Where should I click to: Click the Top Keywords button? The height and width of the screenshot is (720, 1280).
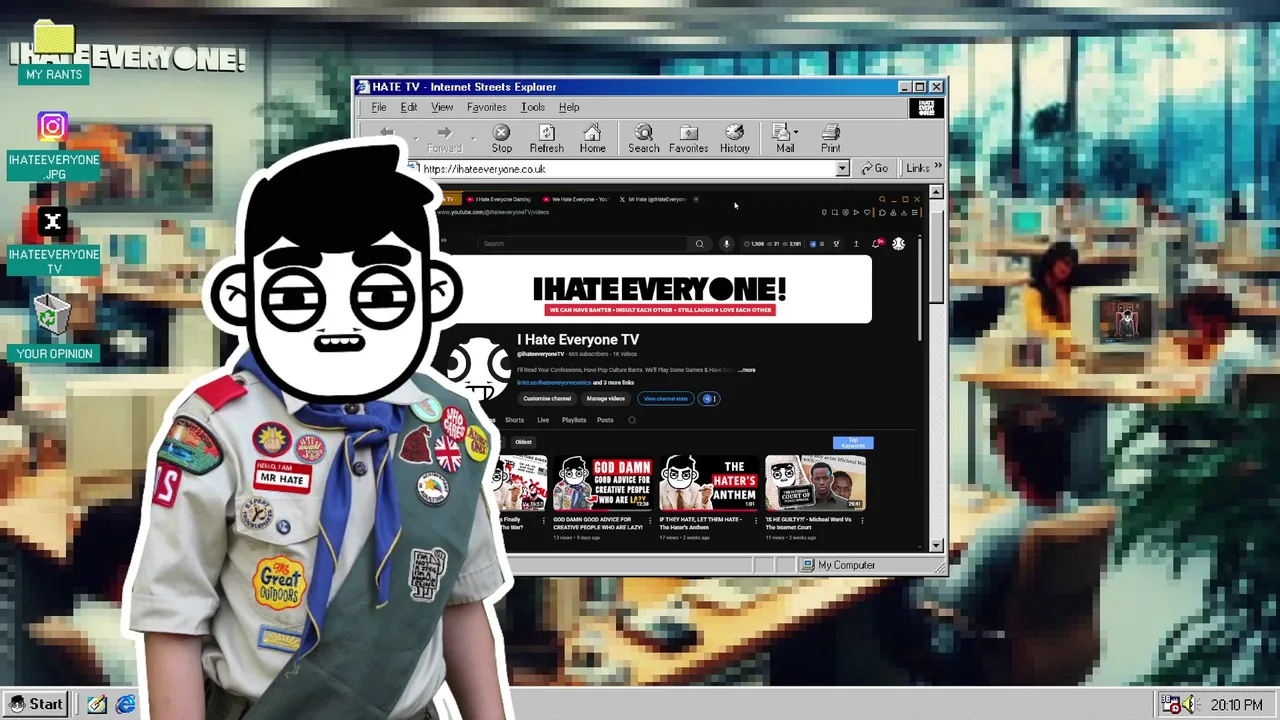pyautogui.click(x=853, y=442)
